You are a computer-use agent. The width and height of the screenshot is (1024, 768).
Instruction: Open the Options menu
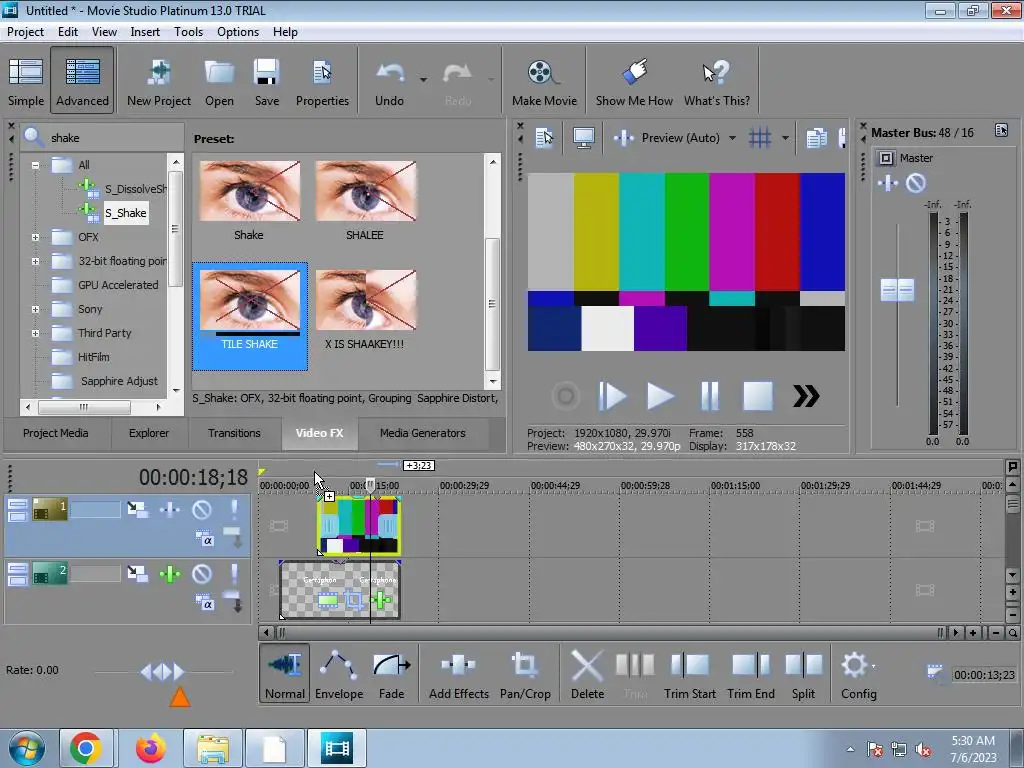[x=238, y=31]
